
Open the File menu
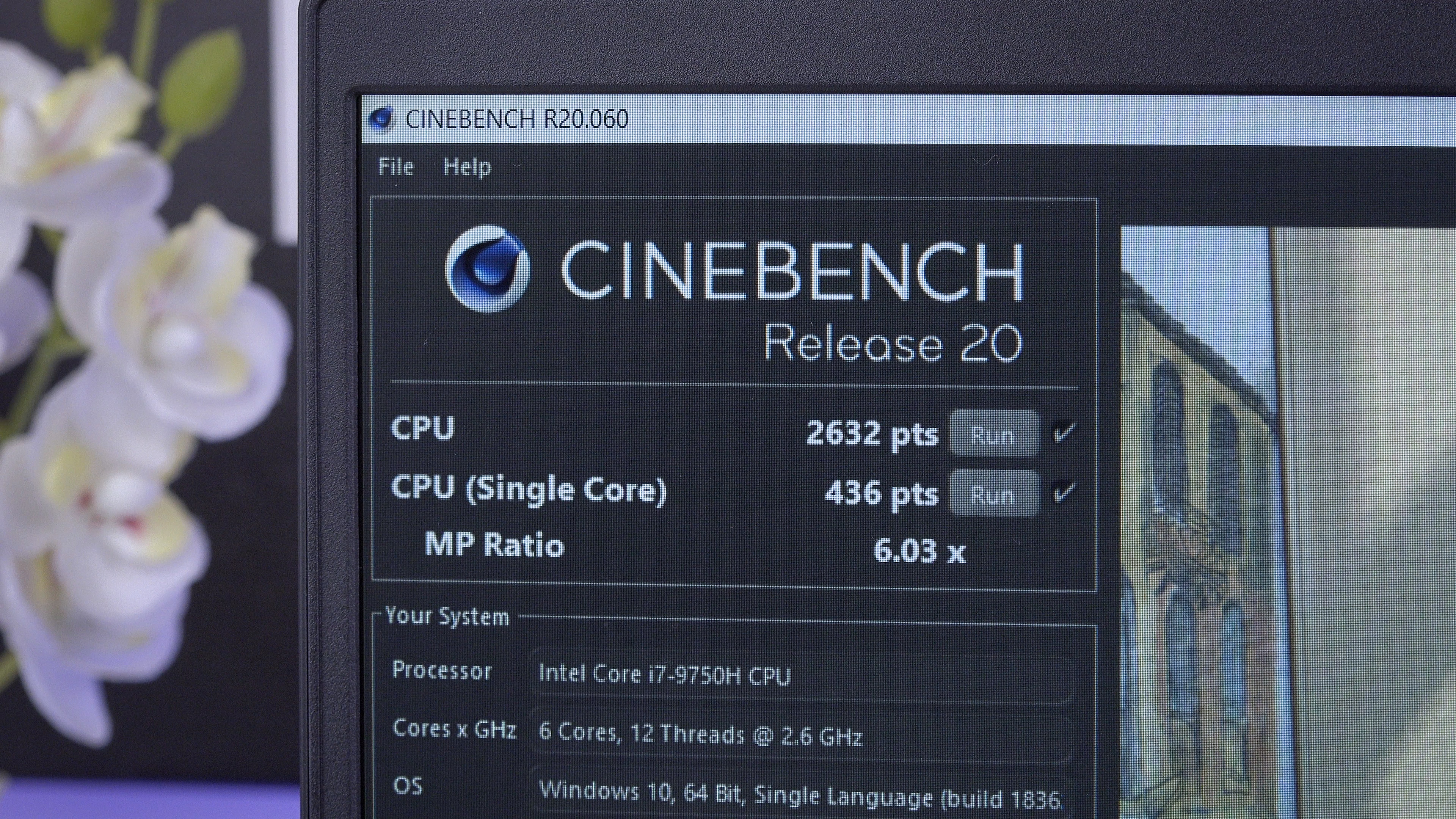click(x=395, y=167)
